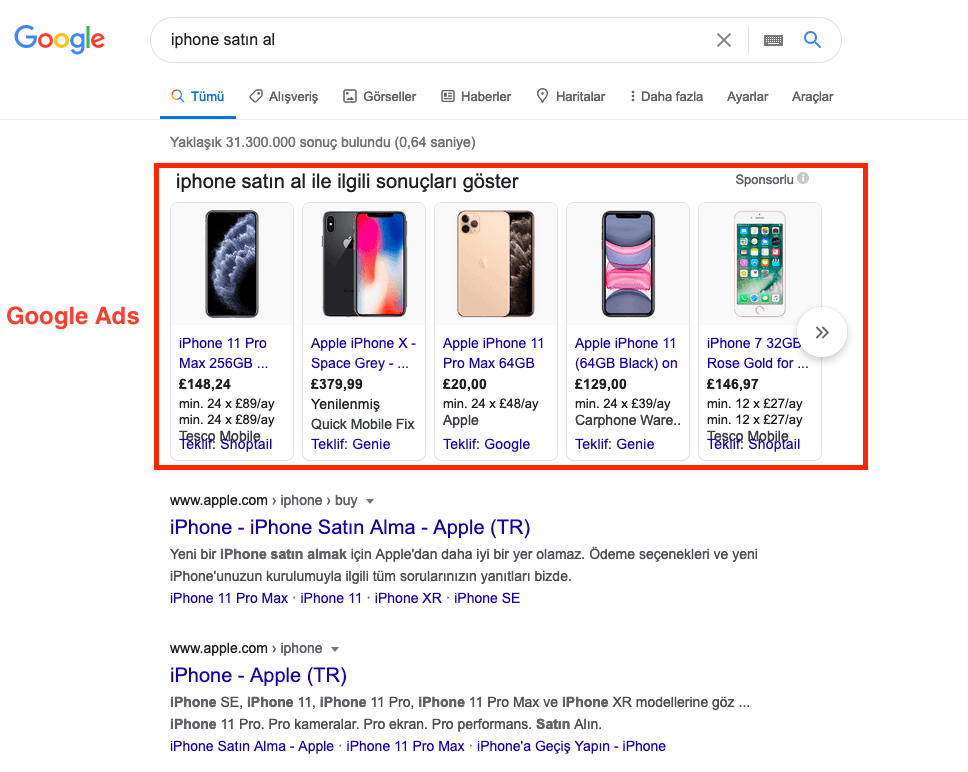The image size is (968, 772).
Task: Expand the Daha fazla menu
Action: (666, 97)
